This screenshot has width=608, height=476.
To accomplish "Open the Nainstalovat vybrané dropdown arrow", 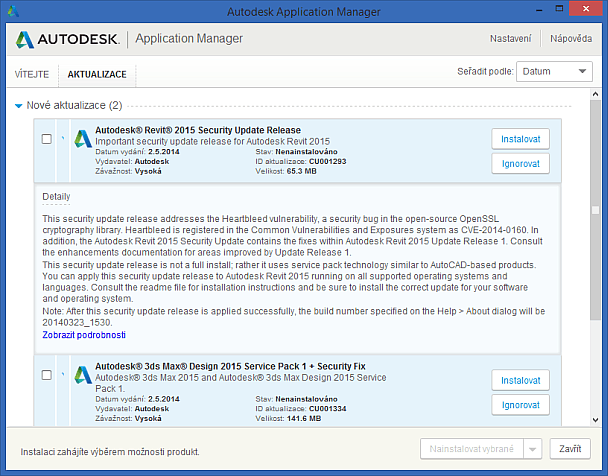I will coord(532,449).
